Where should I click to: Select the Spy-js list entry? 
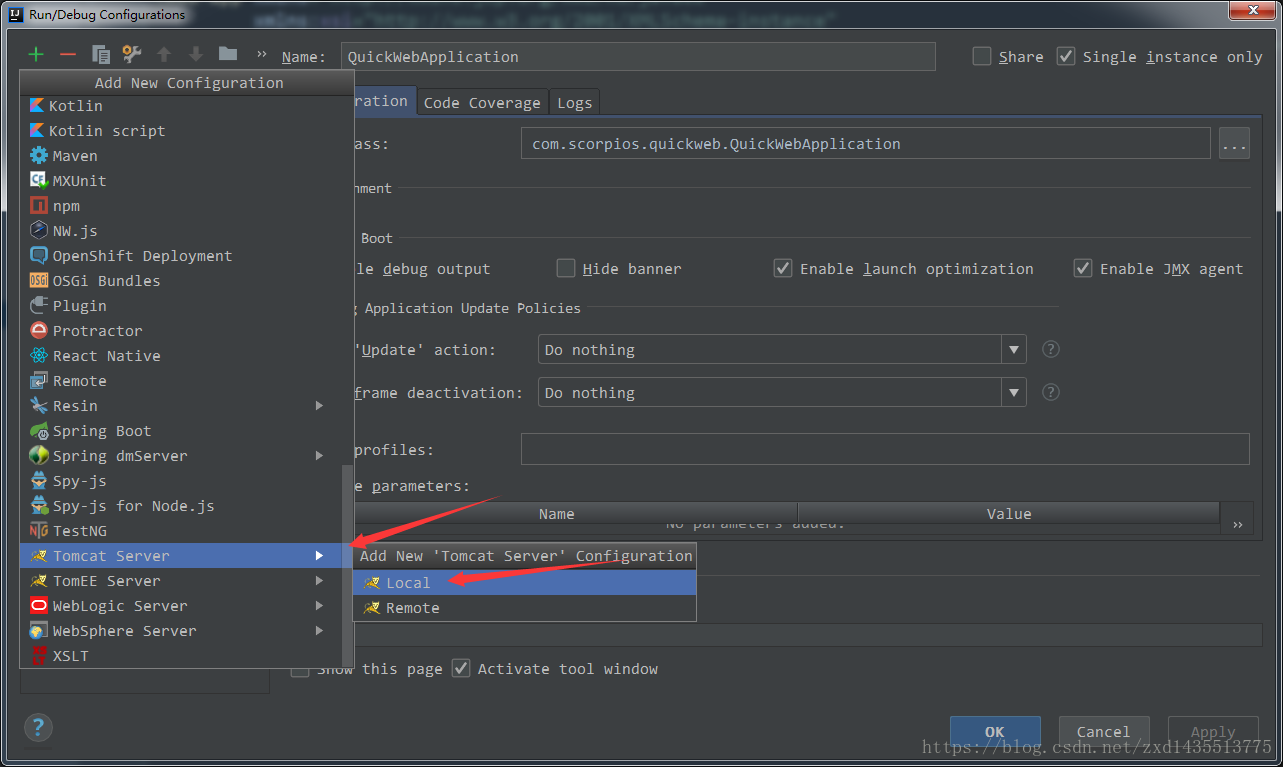pyautogui.click(x=181, y=480)
